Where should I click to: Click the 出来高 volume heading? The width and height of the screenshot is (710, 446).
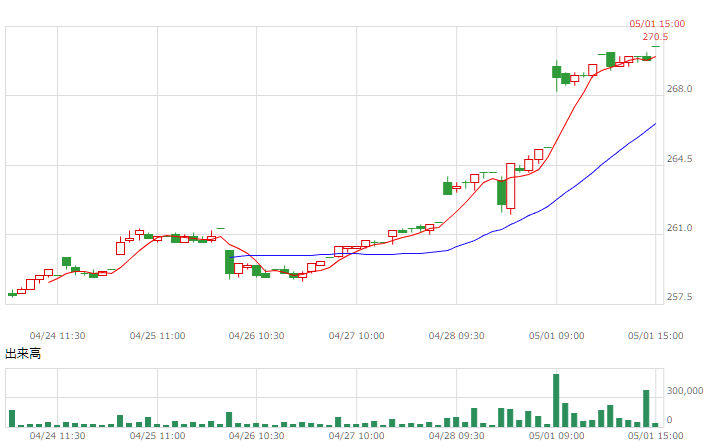point(23,354)
